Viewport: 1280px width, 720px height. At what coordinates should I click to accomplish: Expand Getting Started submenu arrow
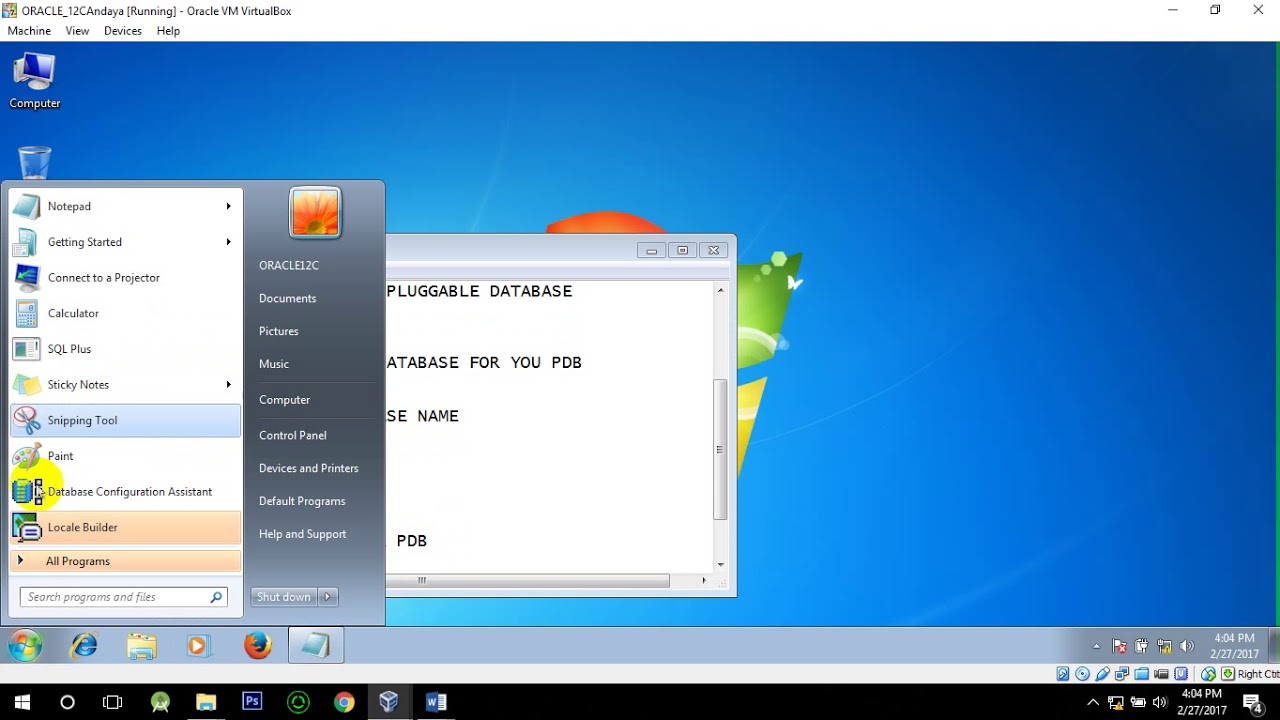point(229,242)
